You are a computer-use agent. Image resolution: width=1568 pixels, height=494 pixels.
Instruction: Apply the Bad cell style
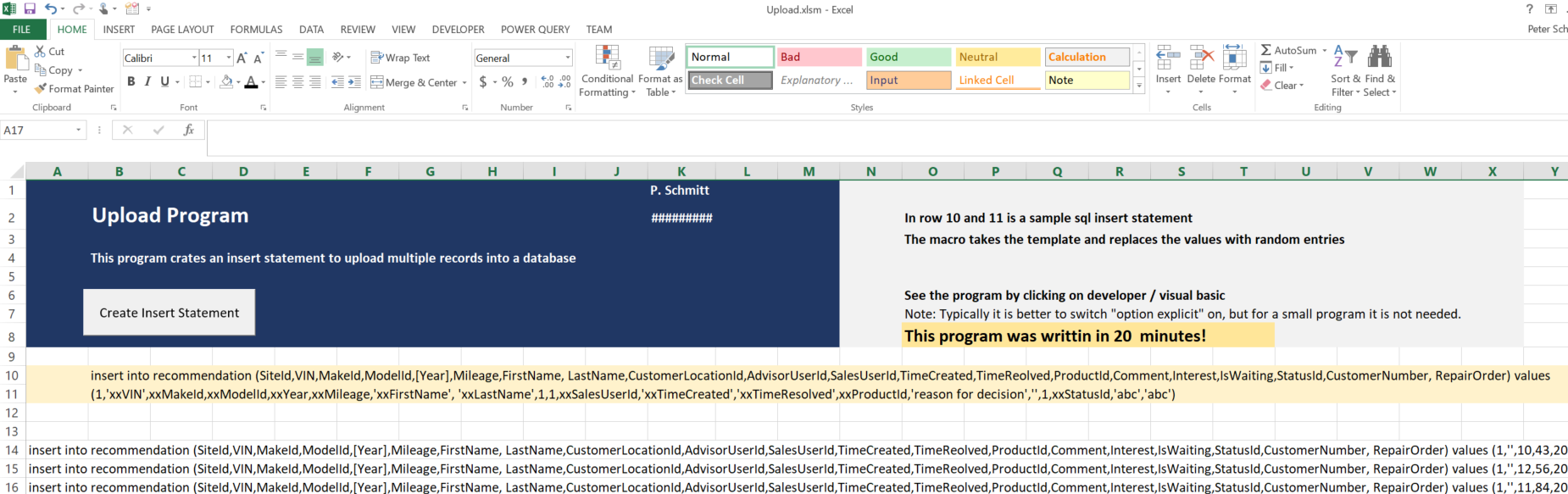click(x=820, y=57)
